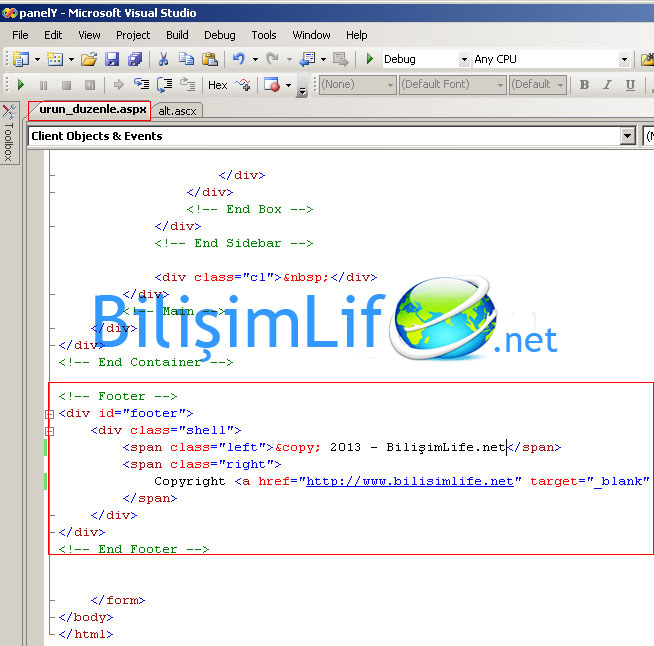Open the Client Objects & Events dropdown
654x646 pixels.
(x=627, y=136)
